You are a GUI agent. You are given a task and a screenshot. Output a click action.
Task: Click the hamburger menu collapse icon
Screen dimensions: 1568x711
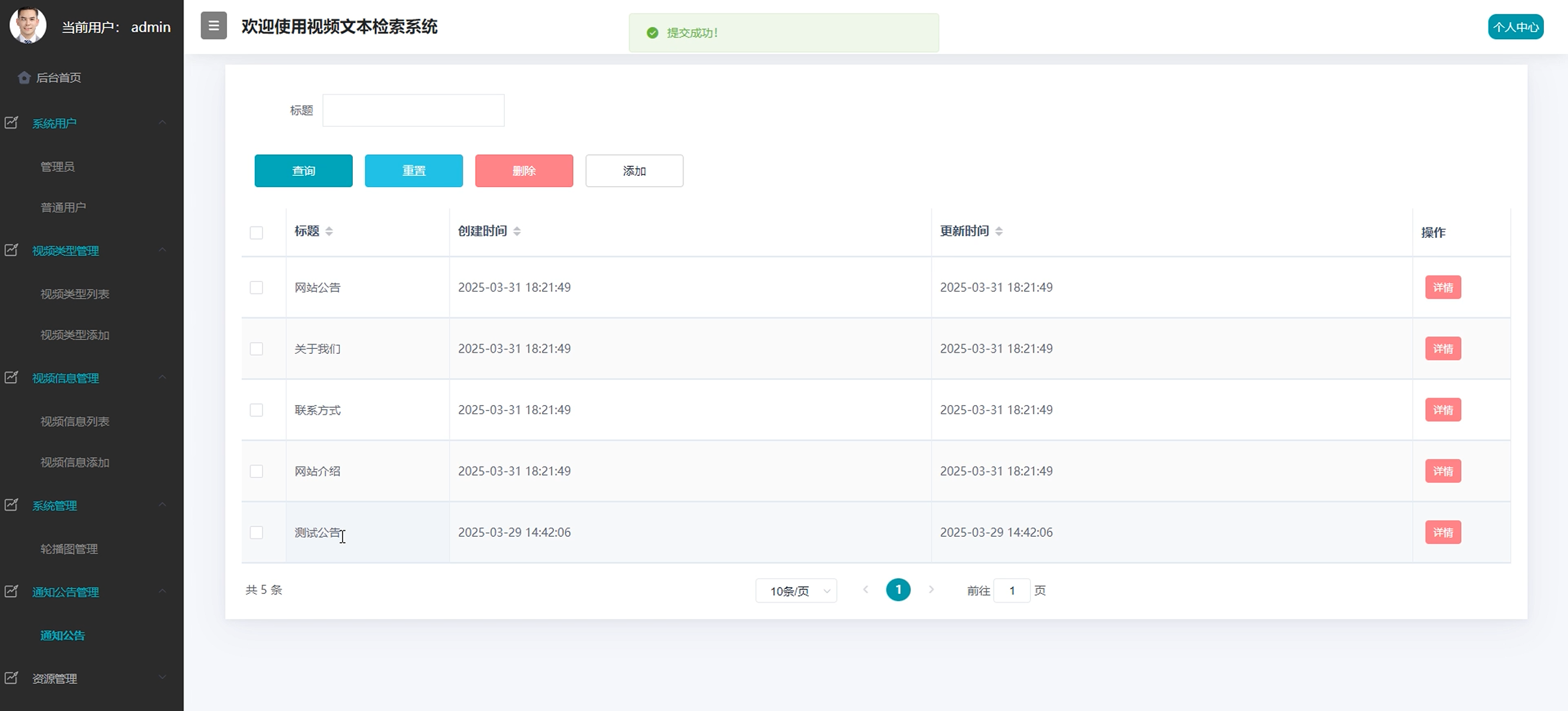click(x=213, y=26)
